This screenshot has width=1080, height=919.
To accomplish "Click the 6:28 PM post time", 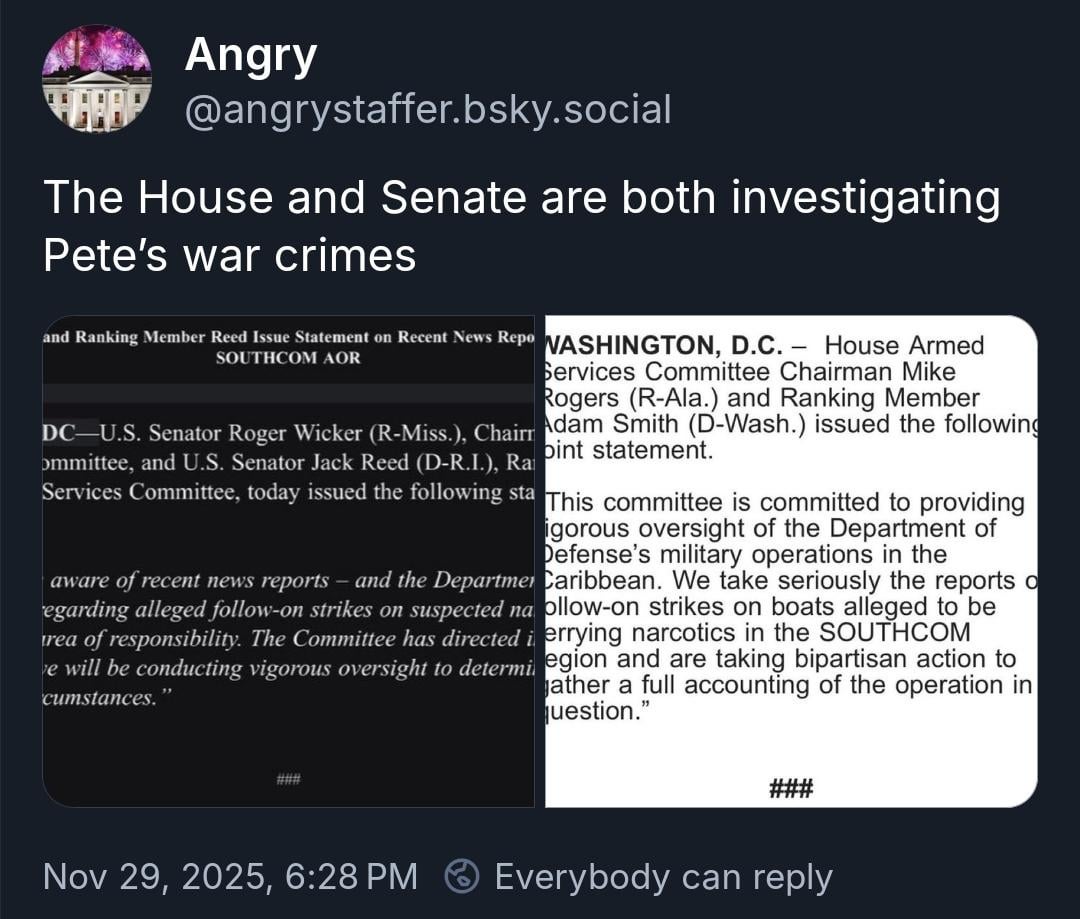I will pos(351,877).
